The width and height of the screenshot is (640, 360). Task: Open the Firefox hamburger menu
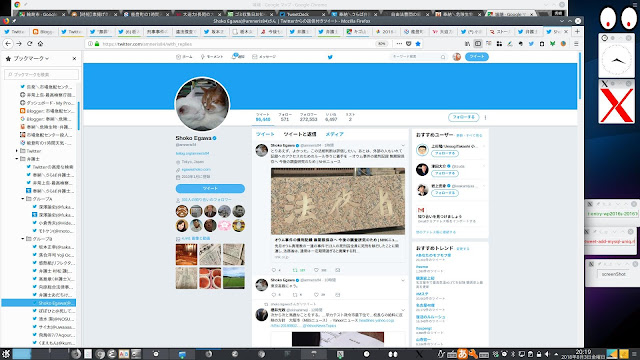[x=576, y=44]
